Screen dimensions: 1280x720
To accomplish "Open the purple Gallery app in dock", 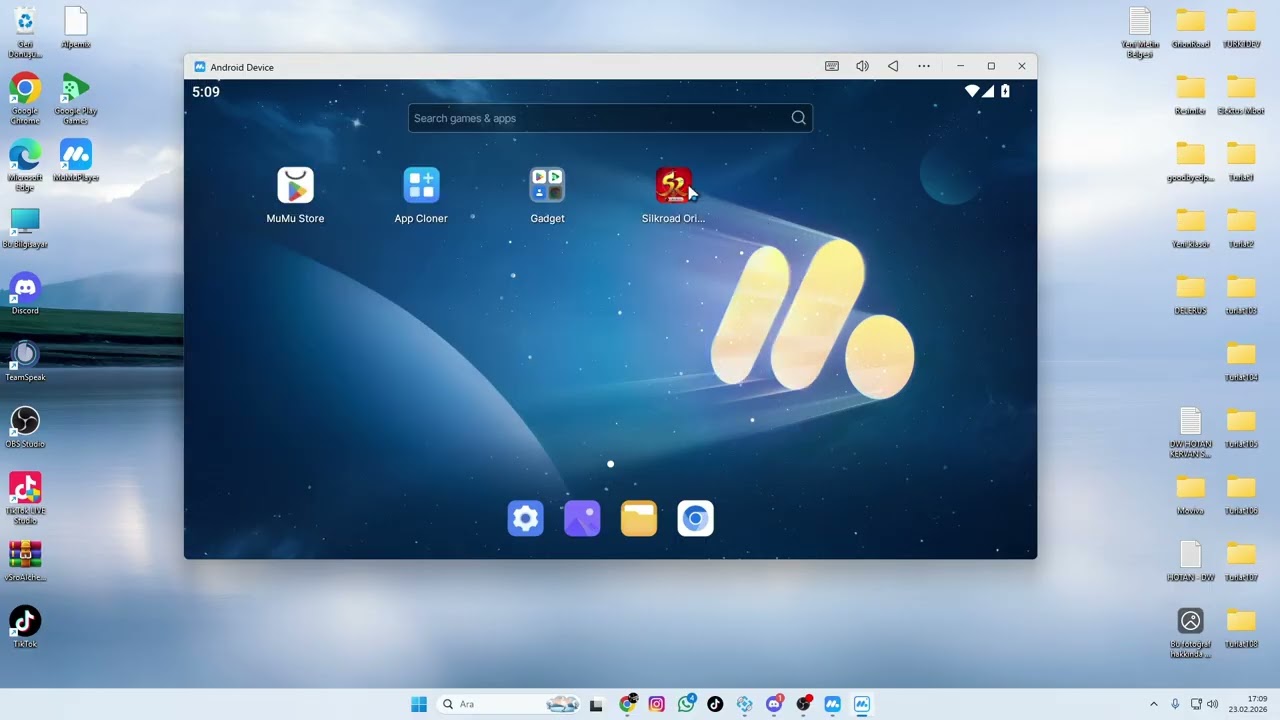I will [582, 518].
